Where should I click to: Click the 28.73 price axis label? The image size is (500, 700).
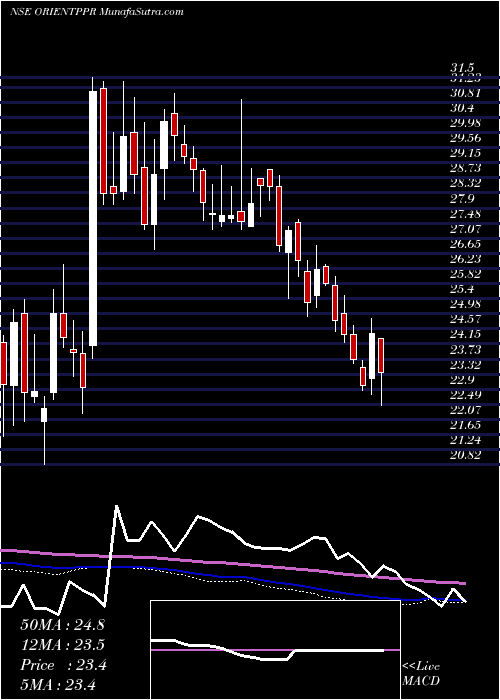click(465, 168)
